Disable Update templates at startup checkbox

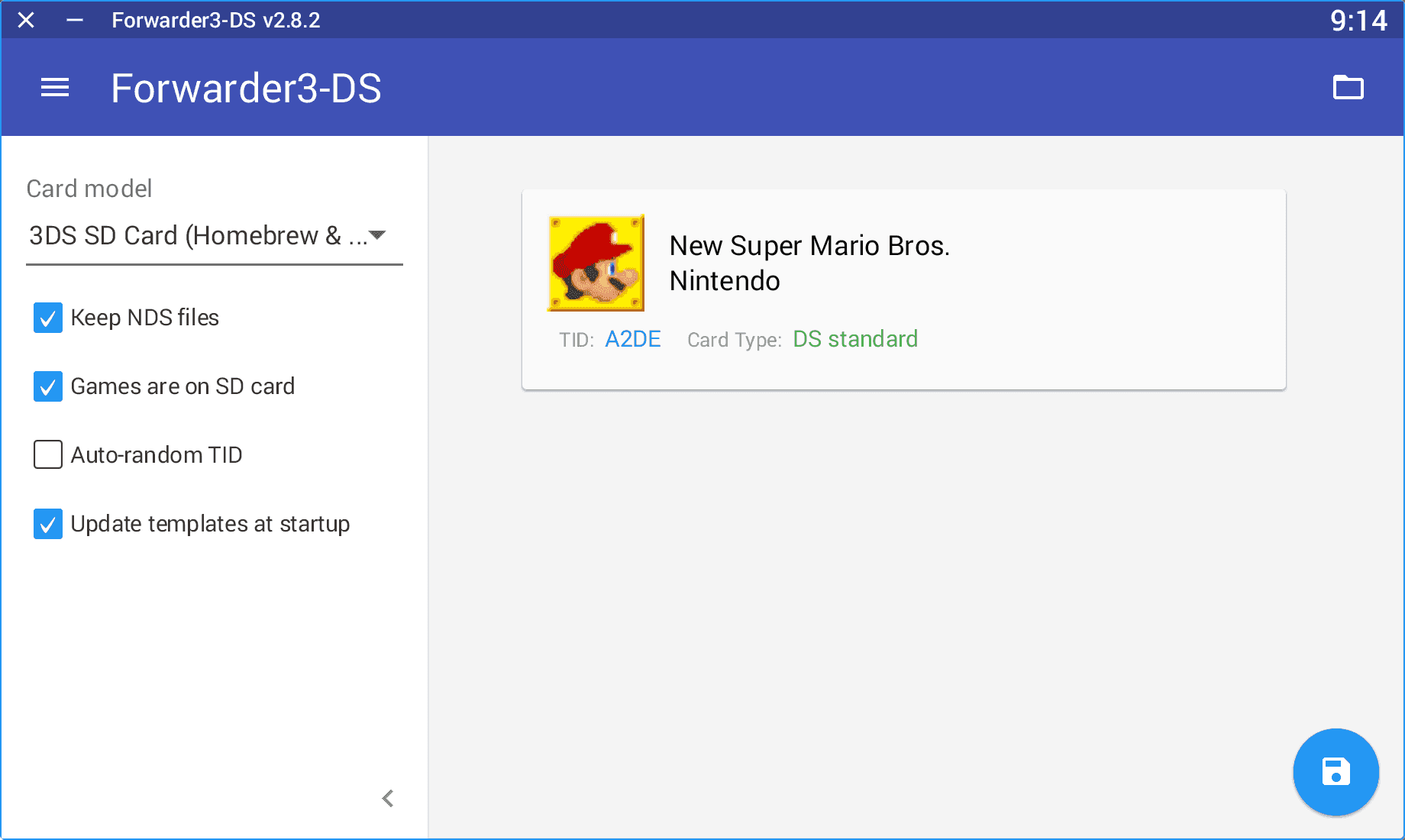(48, 524)
